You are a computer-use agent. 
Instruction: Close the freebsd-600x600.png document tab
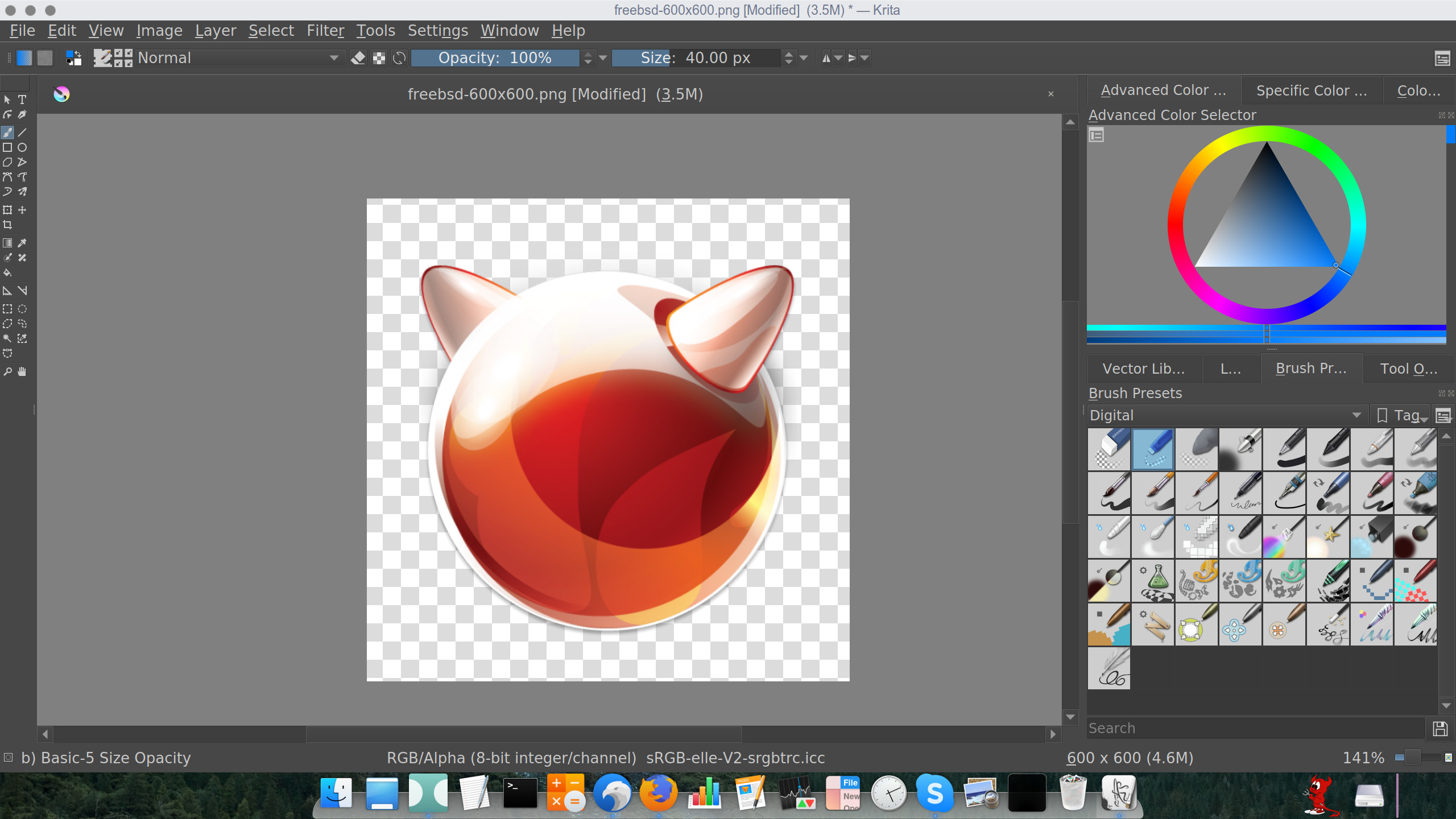(1051, 94)
